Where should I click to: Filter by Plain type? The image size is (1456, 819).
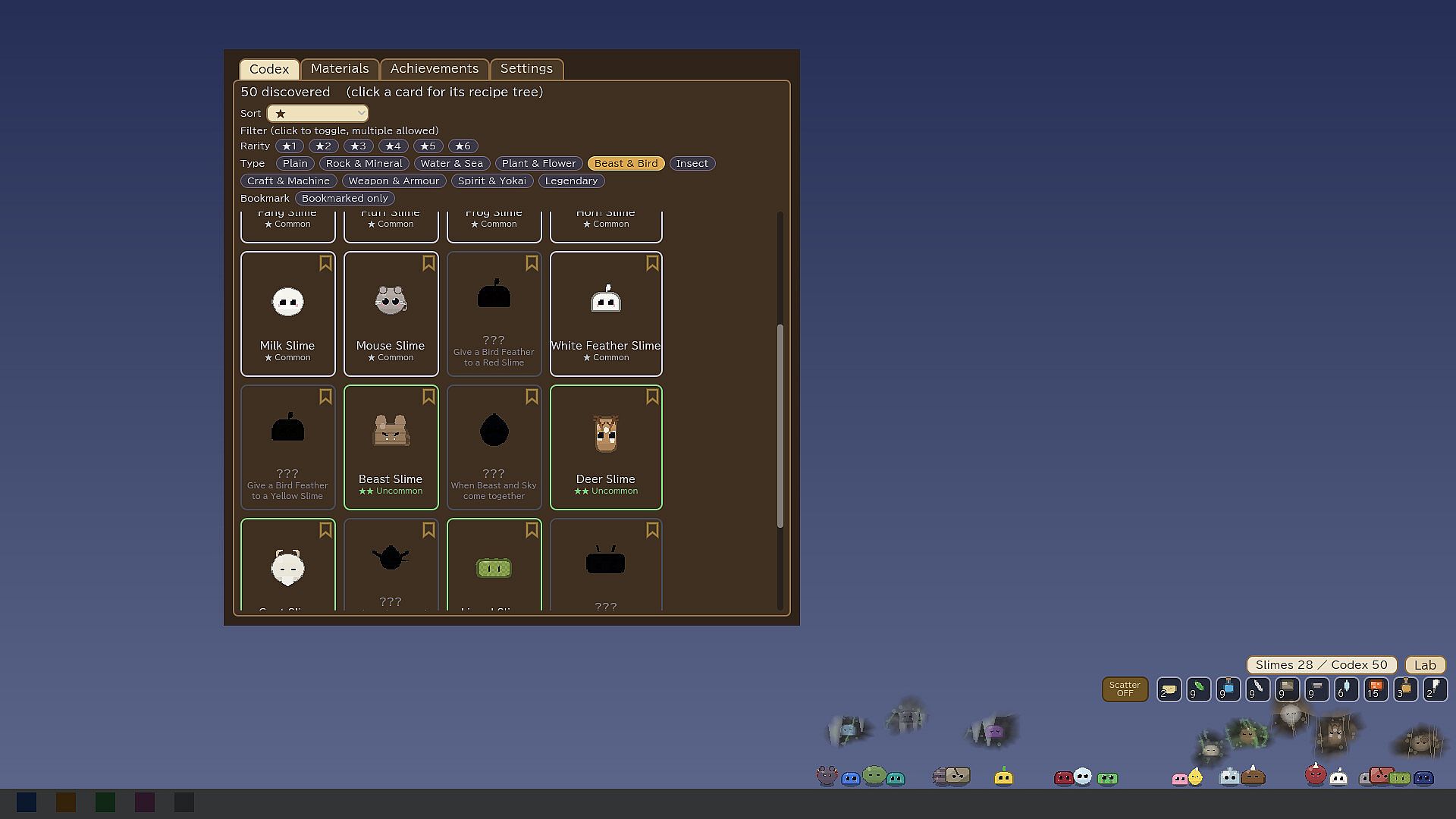click(295, 164)
